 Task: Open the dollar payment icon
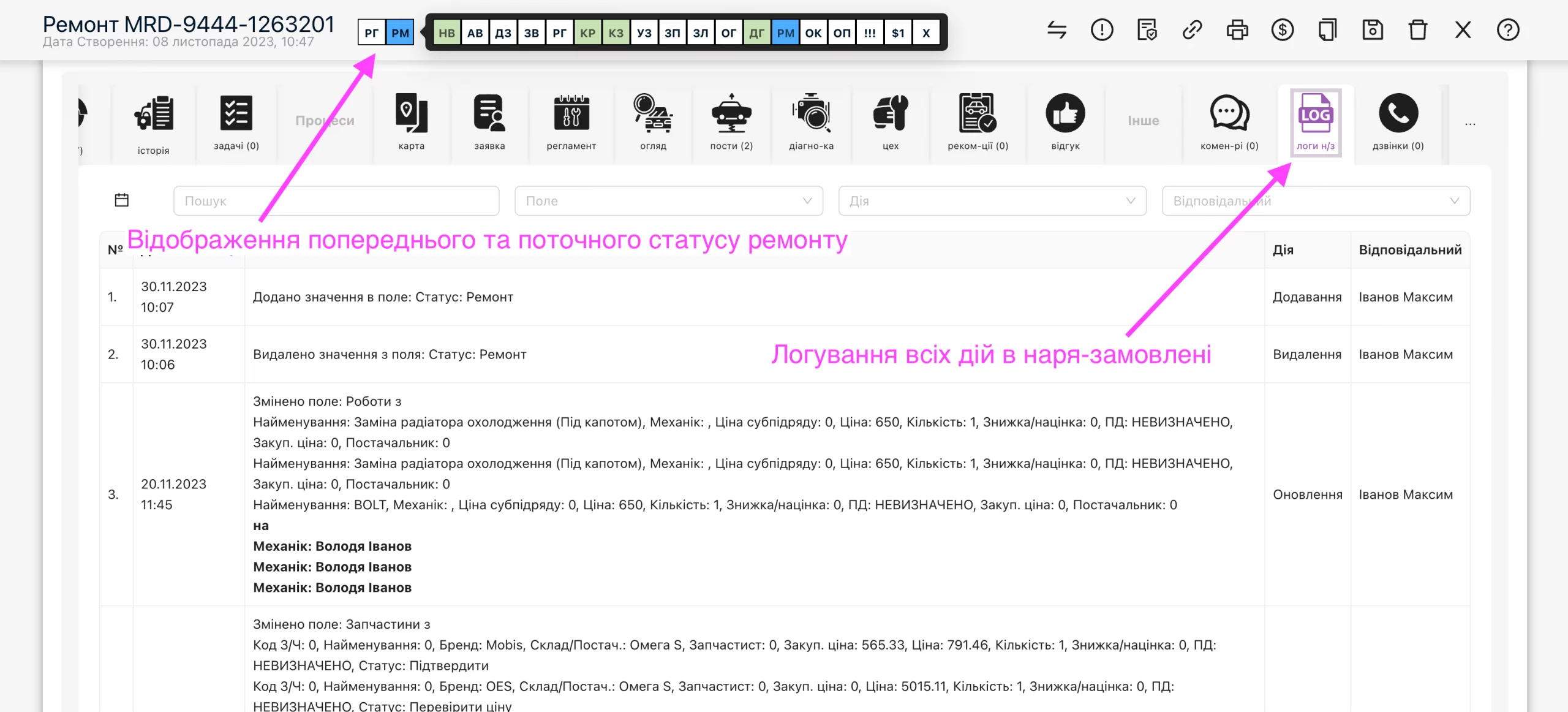1282,30
